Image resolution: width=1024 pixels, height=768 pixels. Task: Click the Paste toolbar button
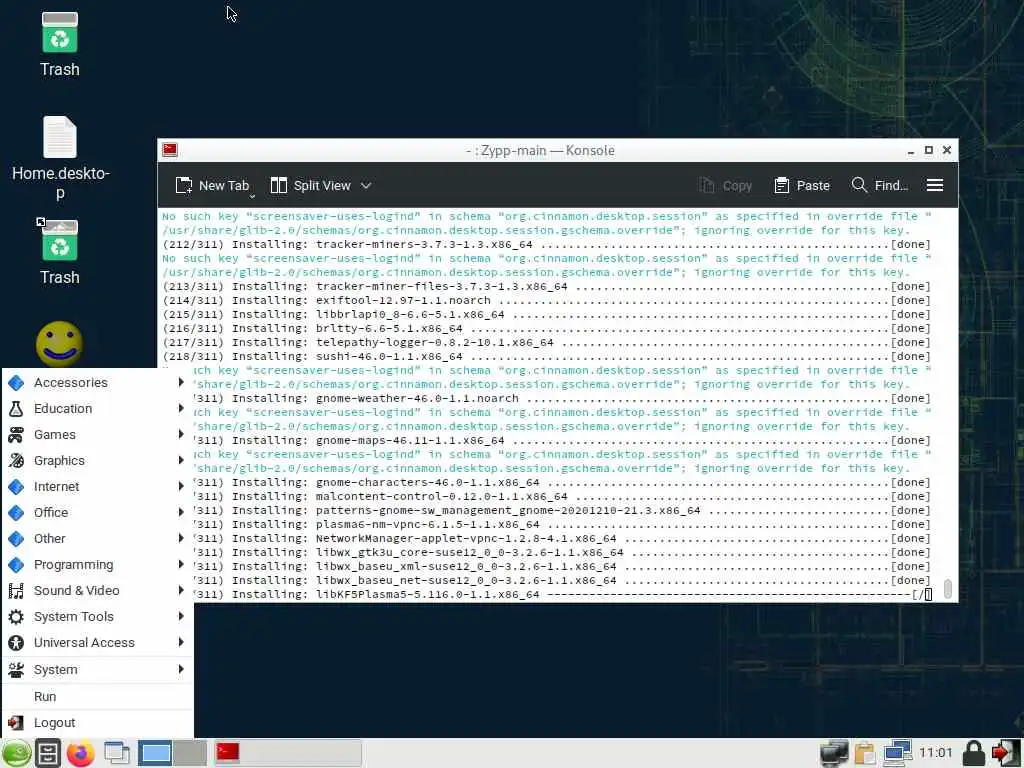802,185
